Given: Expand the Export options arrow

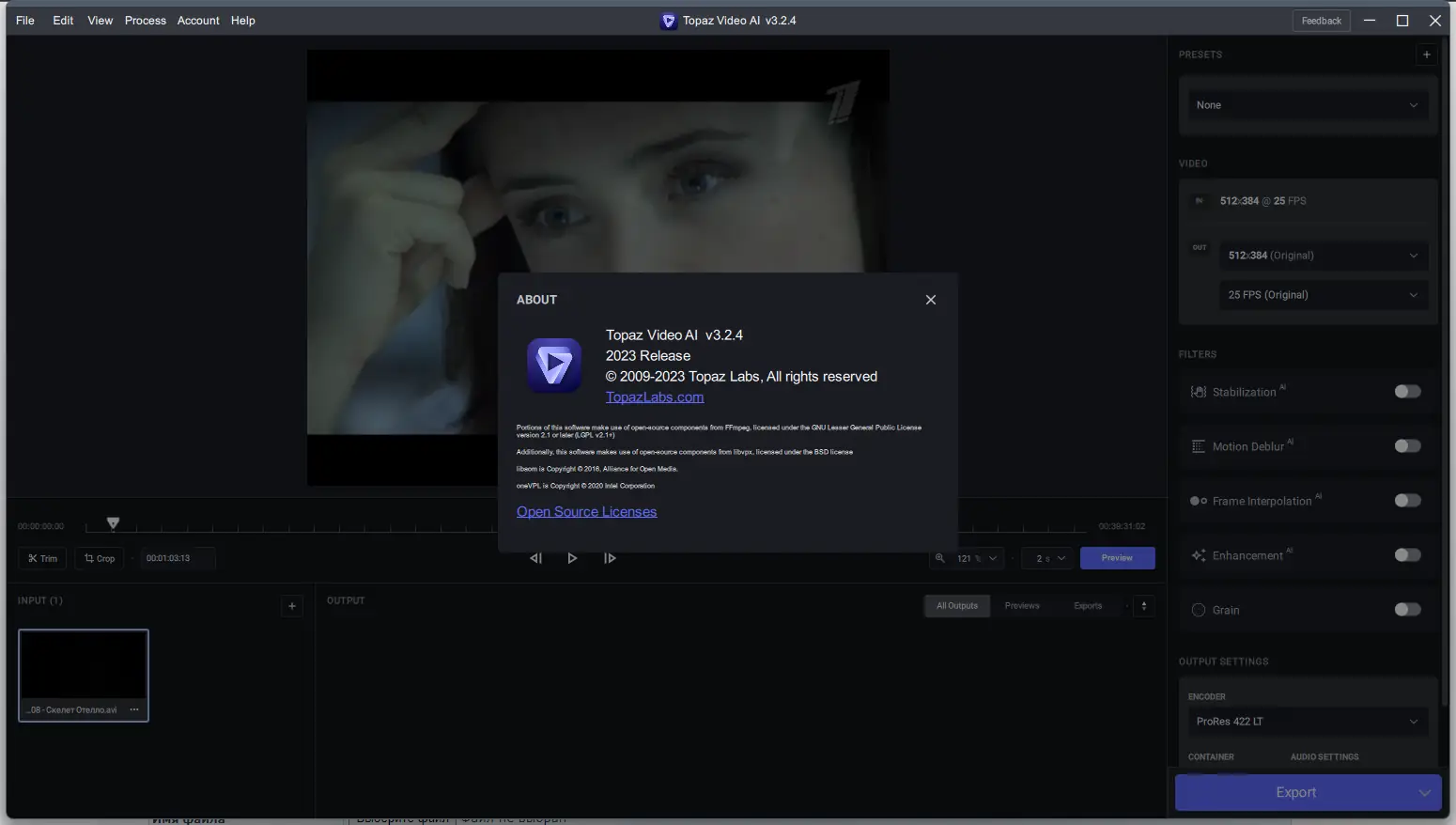Looking at the screenshot, I should 1424,793.
